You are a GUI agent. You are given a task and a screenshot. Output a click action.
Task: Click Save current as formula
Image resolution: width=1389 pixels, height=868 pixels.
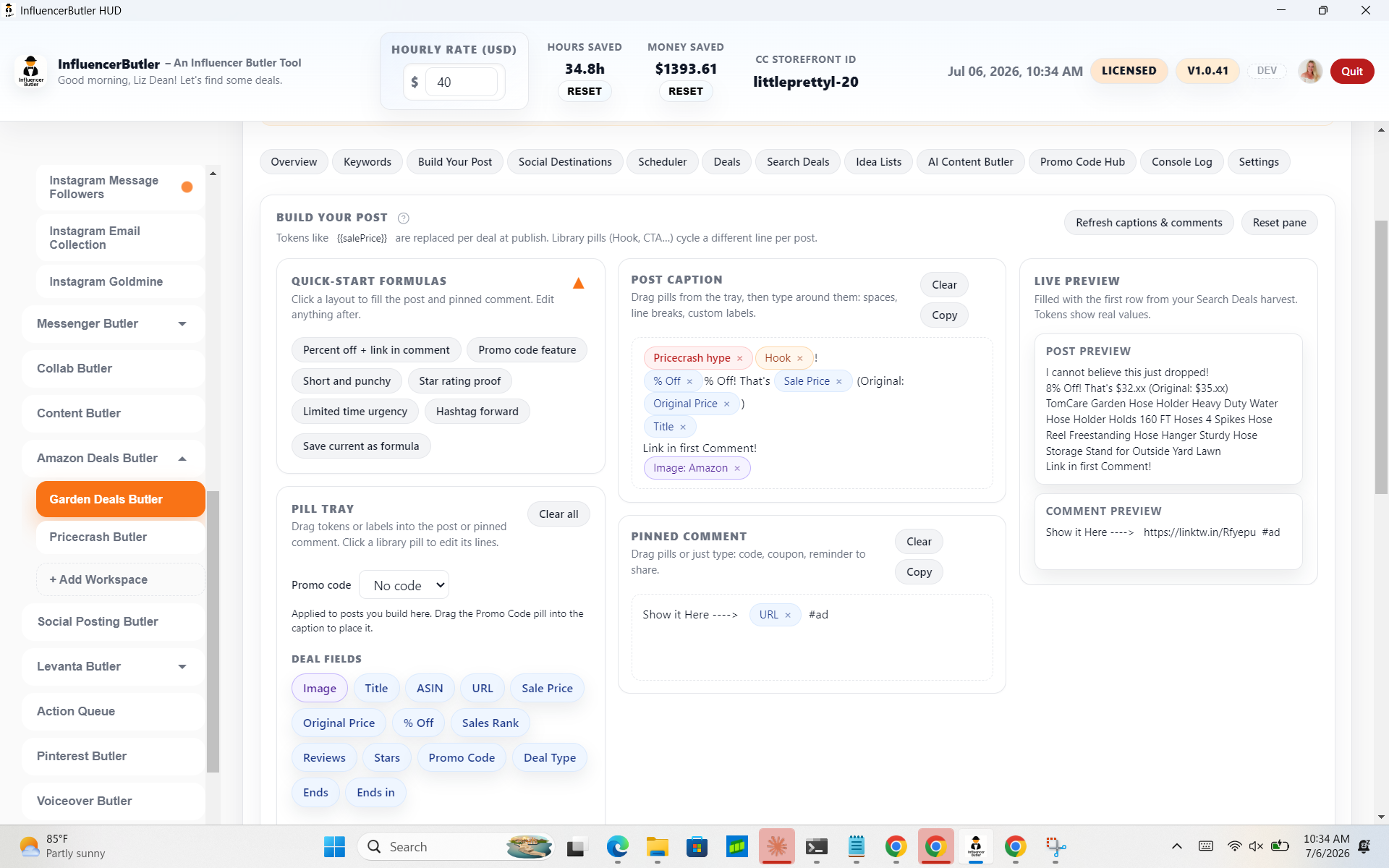(x=361, y=446)
